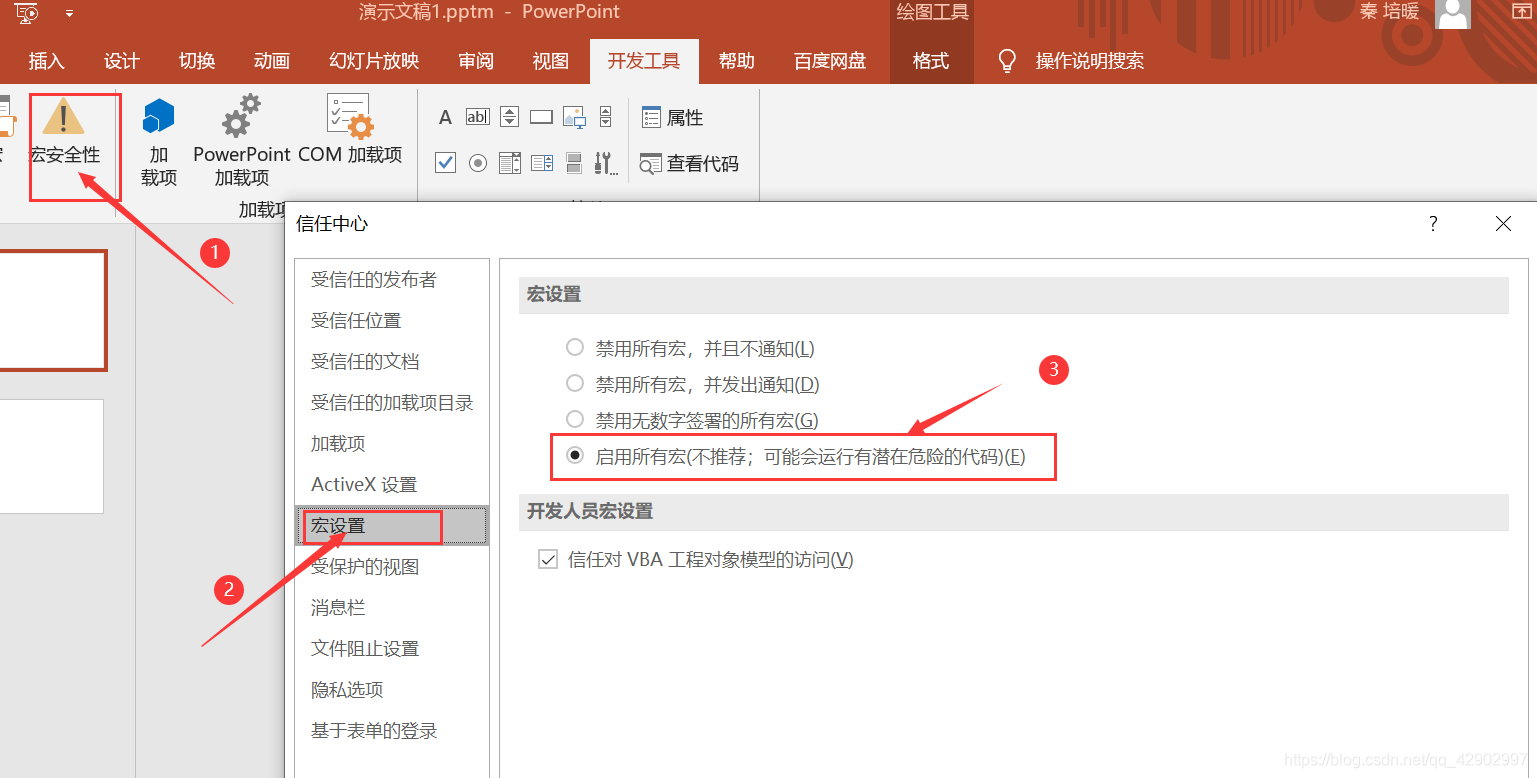This screenshot has height=778, width=1537.
Task: Insert Check Box ActiveX control
Action: (x=446, y=162)
